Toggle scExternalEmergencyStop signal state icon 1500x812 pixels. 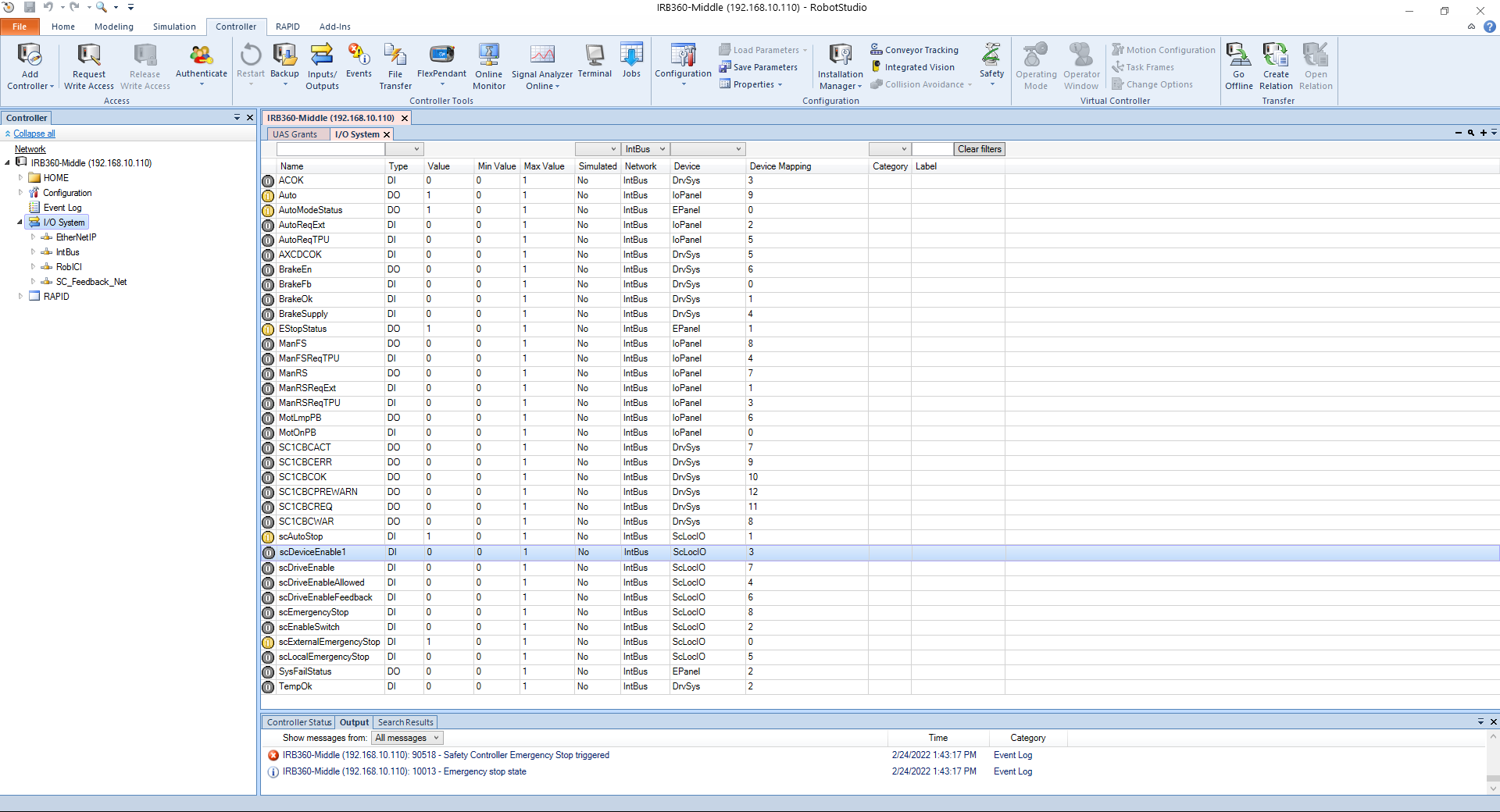coord(268,642)
